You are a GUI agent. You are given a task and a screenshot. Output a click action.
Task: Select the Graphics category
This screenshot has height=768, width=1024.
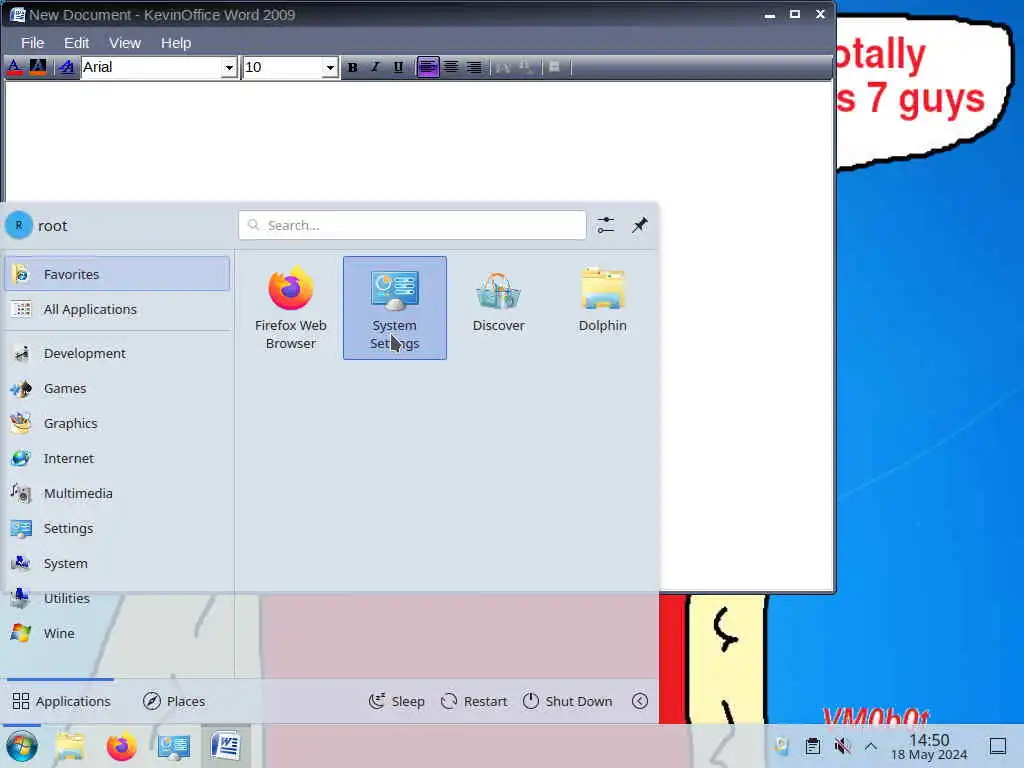tap(118, 423)
